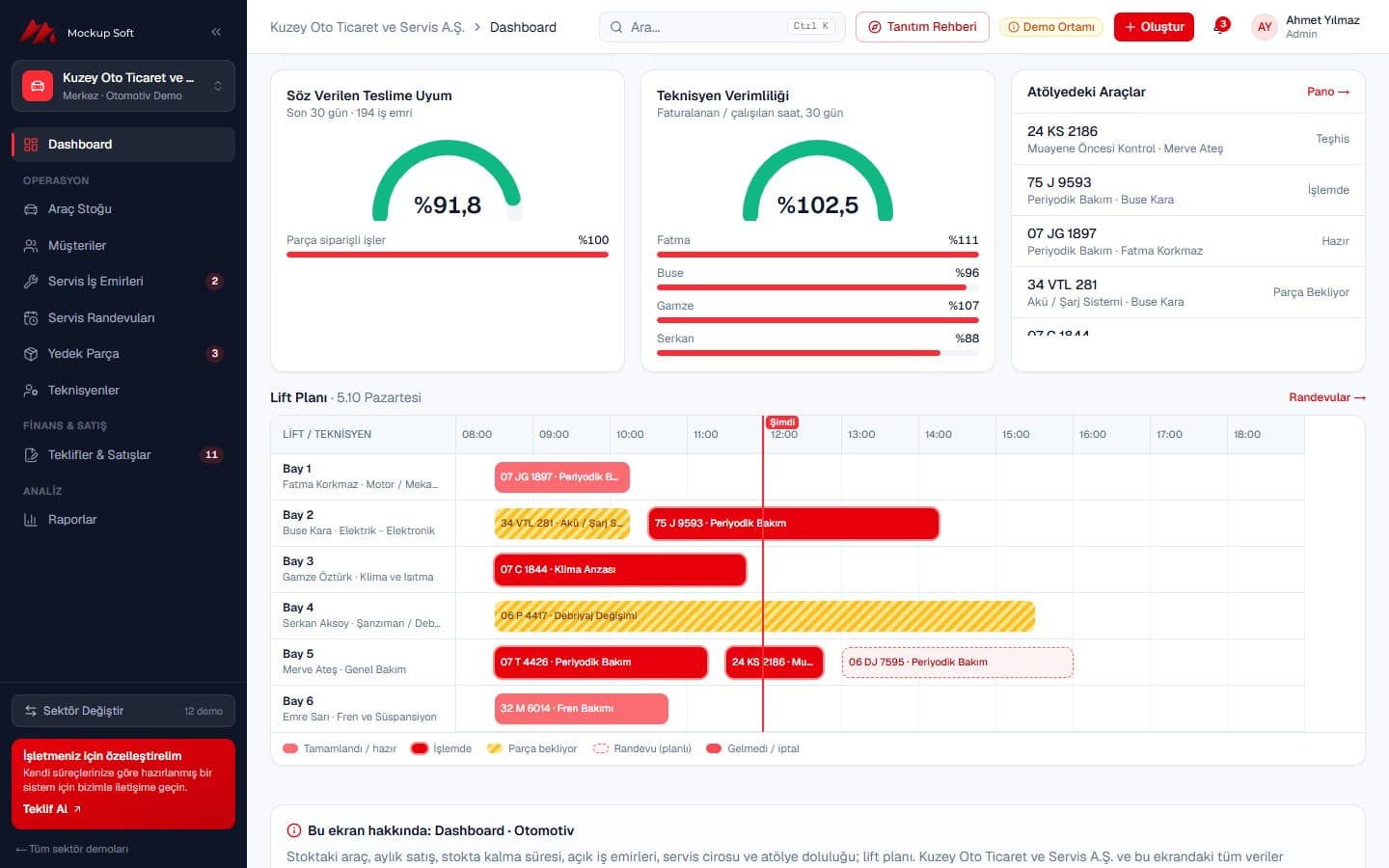Click the Servis Randevuları calendar icon

point(31,318)
